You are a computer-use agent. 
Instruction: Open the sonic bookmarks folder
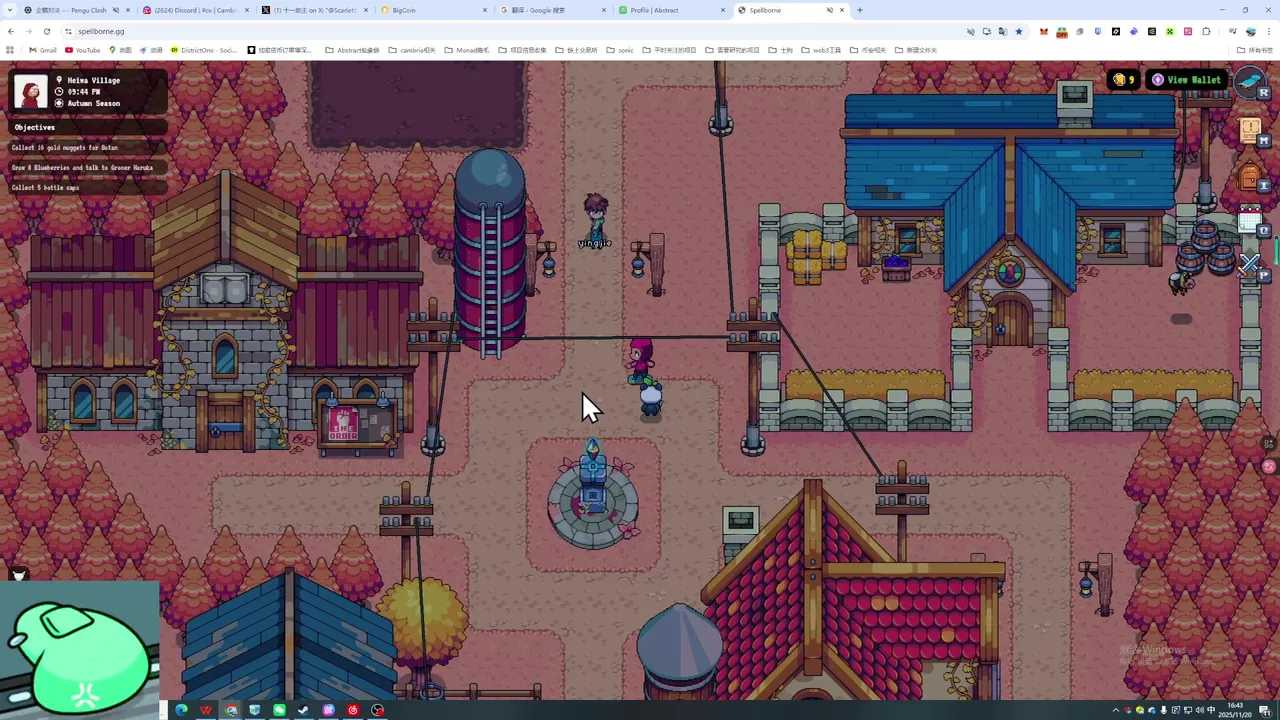(620, 50)
